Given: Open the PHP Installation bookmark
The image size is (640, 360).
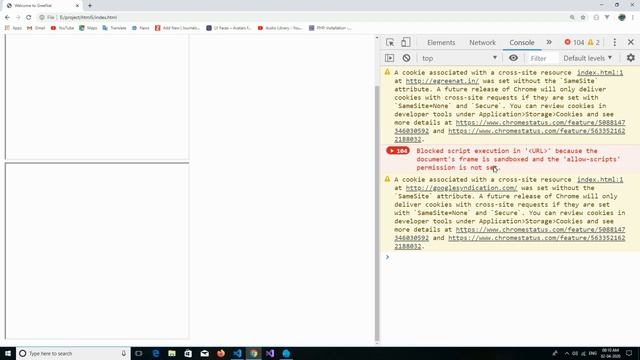Looking at the screenshot, I should pos(330,28).
